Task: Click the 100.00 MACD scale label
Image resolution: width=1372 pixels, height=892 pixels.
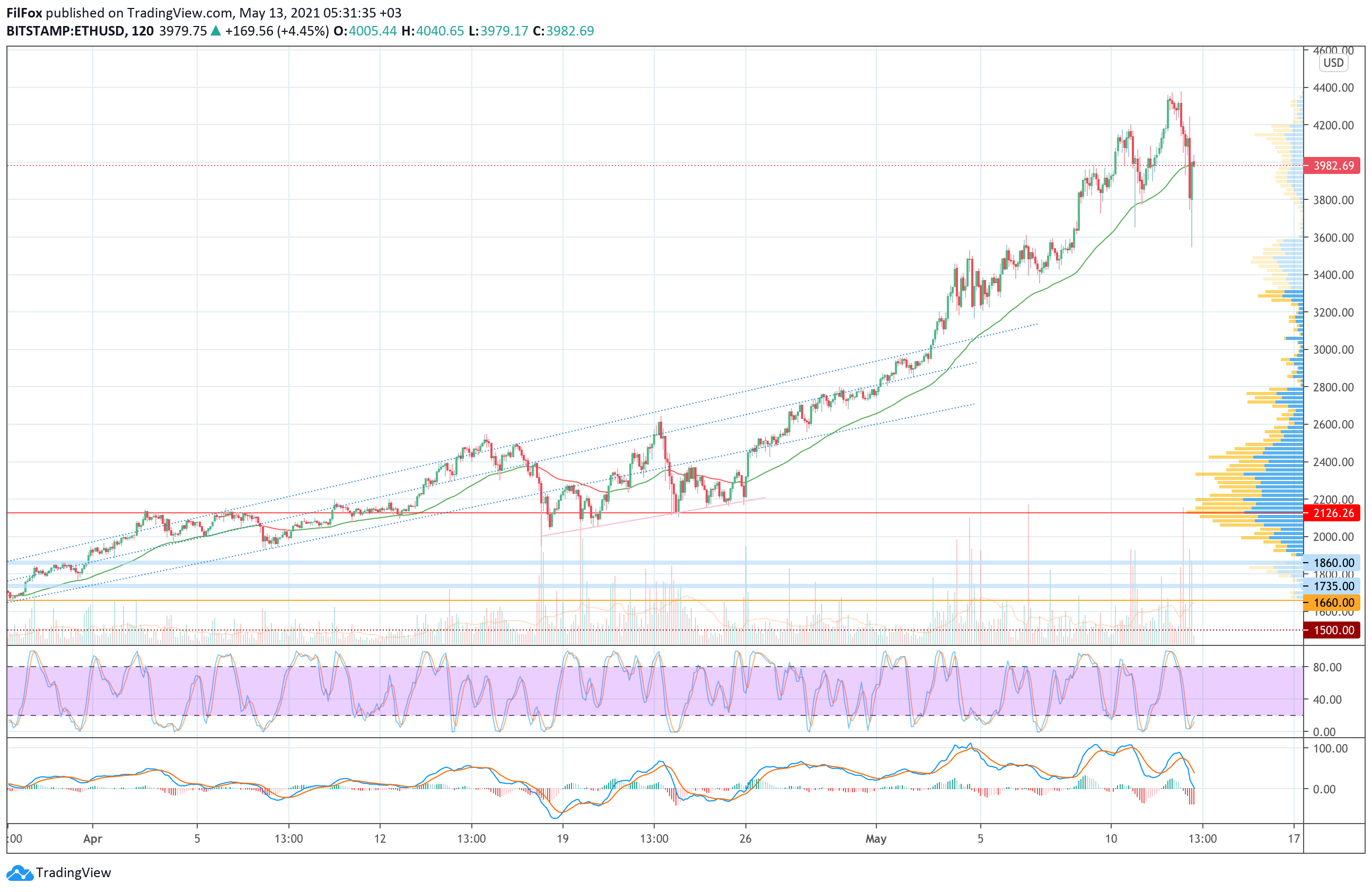Action: [x=1330, y=749]
